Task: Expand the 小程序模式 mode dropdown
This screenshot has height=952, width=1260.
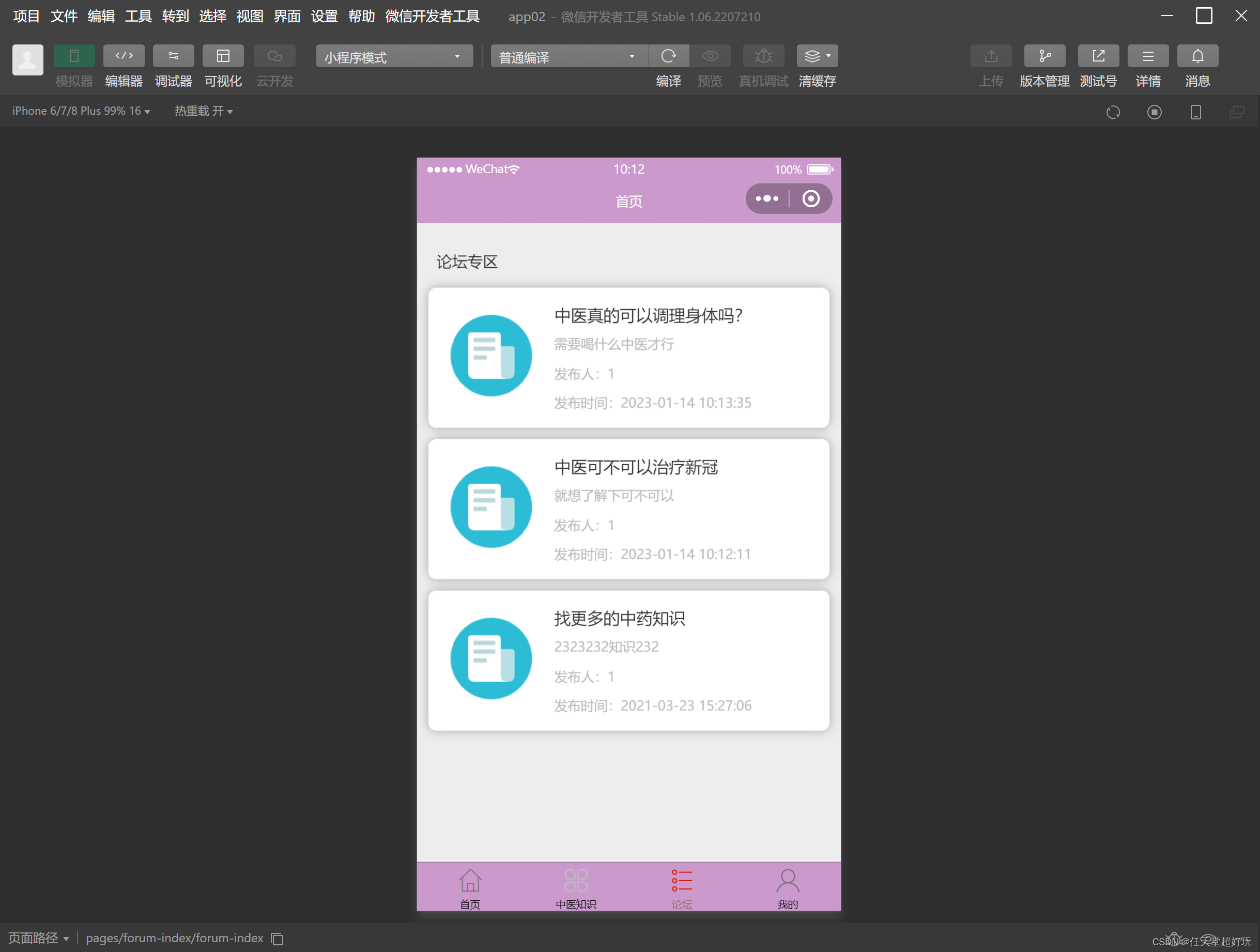Action: tap(394, 56)
